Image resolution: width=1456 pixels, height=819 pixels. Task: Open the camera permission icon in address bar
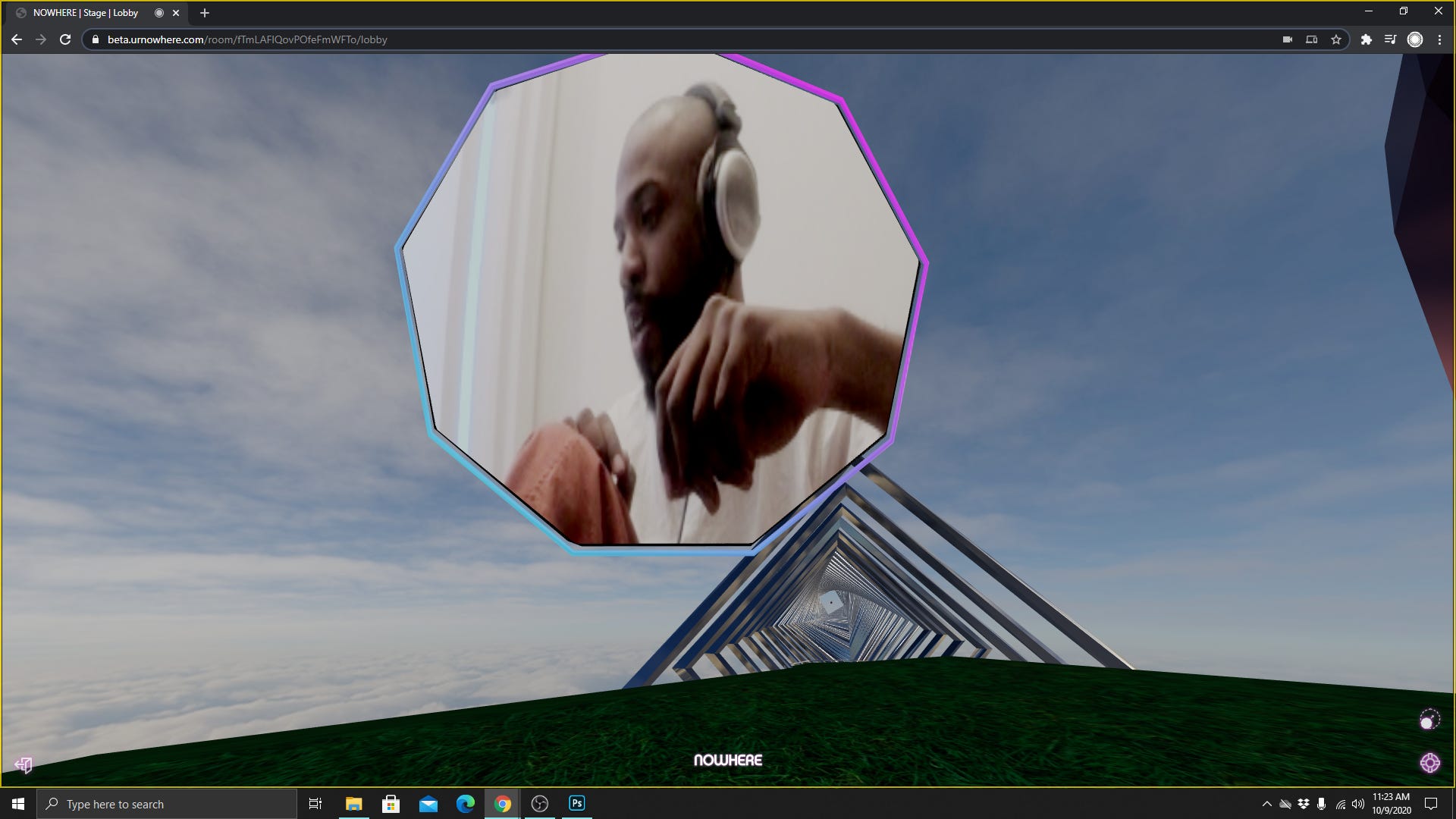[1287, 39]
